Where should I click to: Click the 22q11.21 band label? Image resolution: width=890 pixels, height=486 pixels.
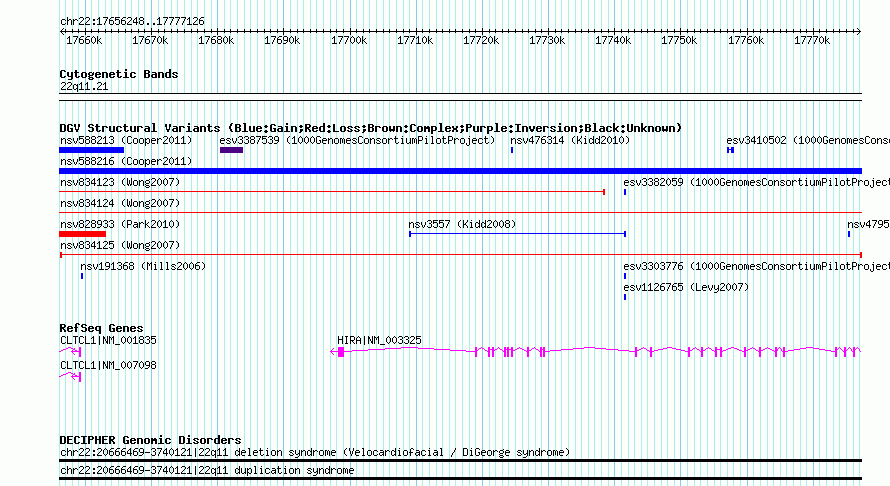[x=83, y=86]
